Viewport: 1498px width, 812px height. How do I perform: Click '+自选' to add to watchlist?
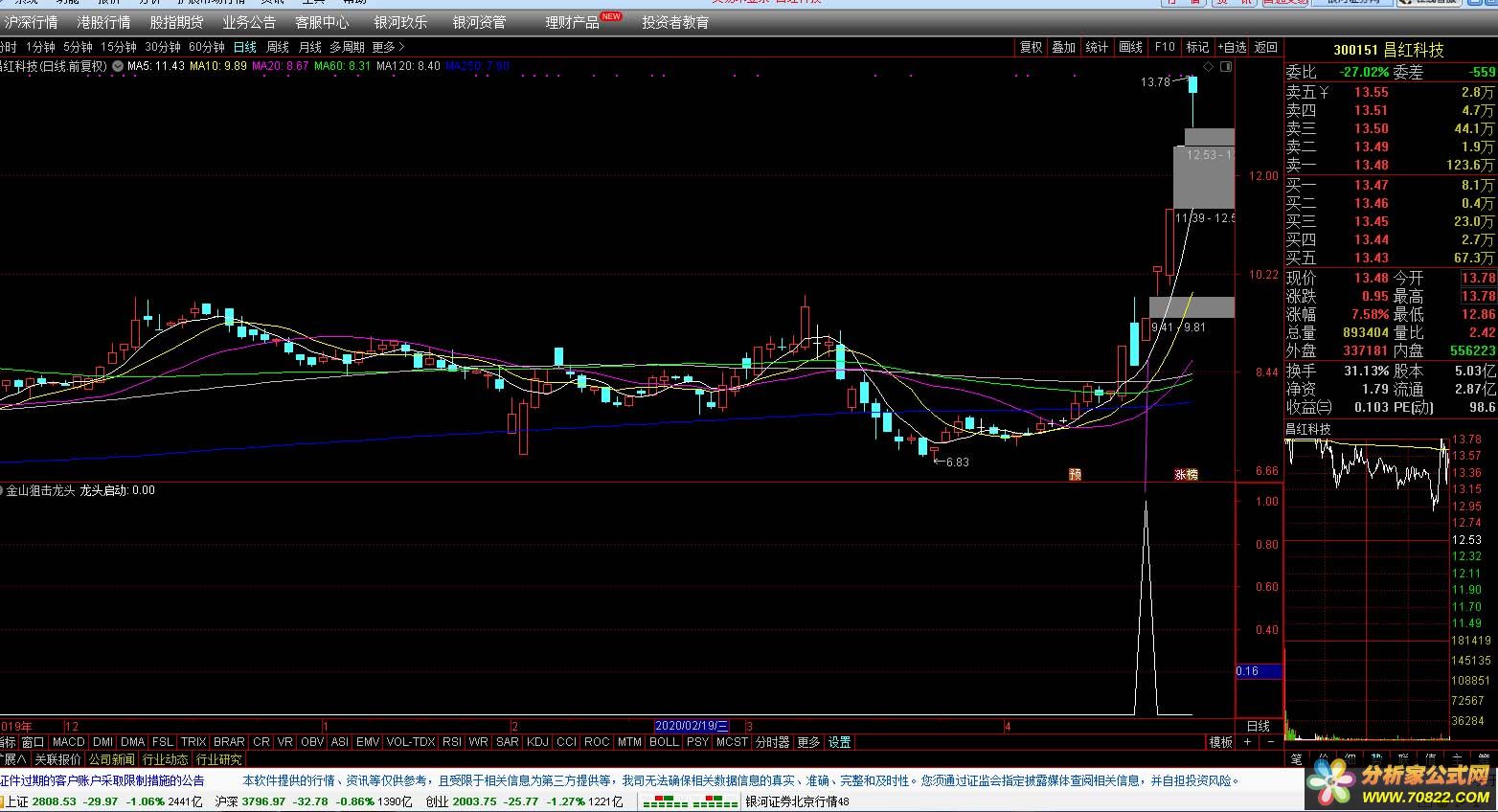[1232, 47]
